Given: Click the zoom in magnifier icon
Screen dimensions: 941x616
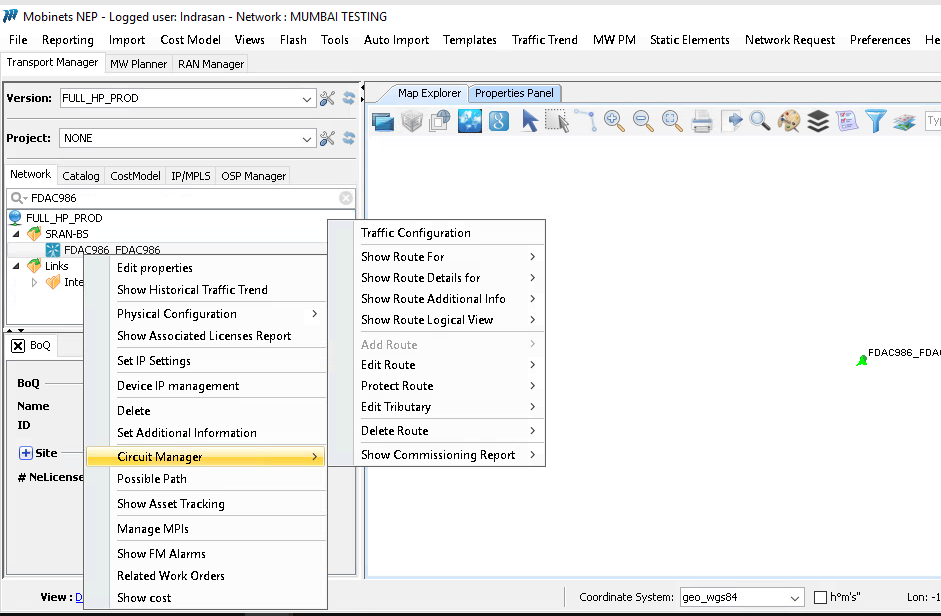Looking at the screenshot, I should [614, 121].
